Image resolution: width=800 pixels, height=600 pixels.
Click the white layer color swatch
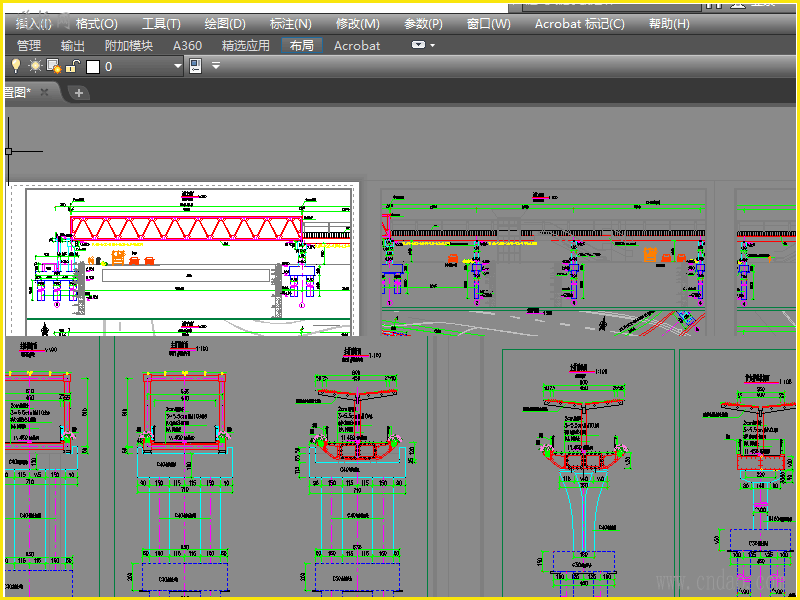(93, 66)
